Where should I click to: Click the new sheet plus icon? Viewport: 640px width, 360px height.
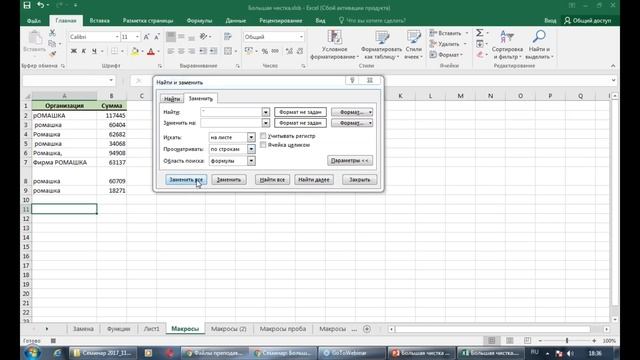click(x=367, y=329)
